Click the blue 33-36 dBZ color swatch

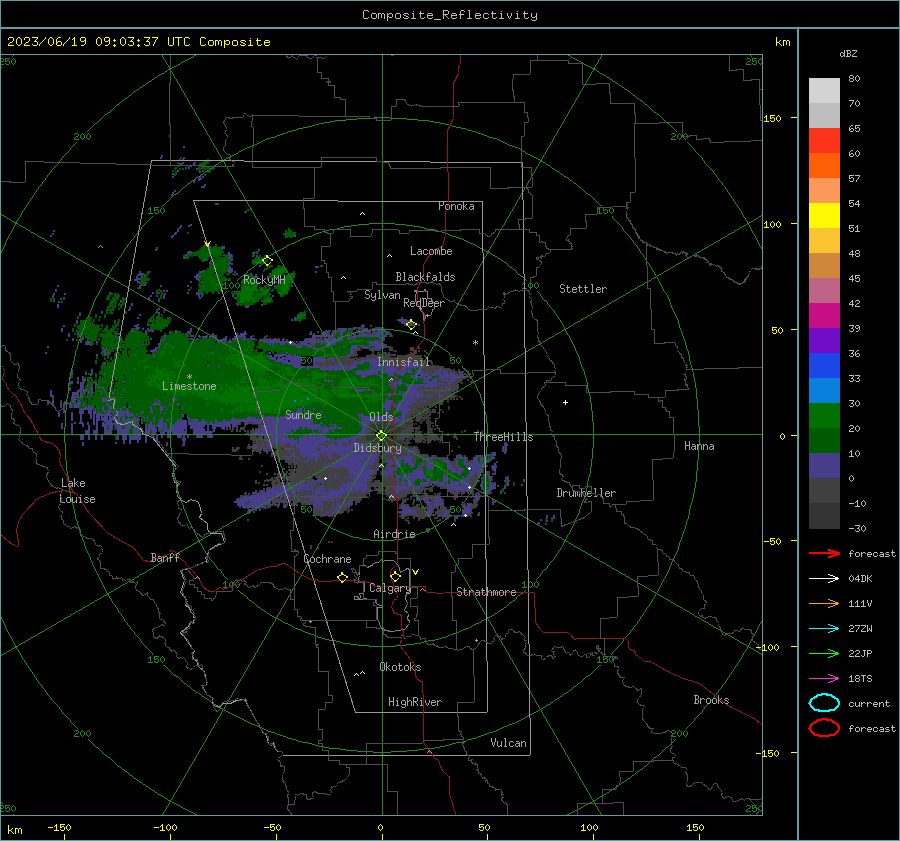[824, 366]
